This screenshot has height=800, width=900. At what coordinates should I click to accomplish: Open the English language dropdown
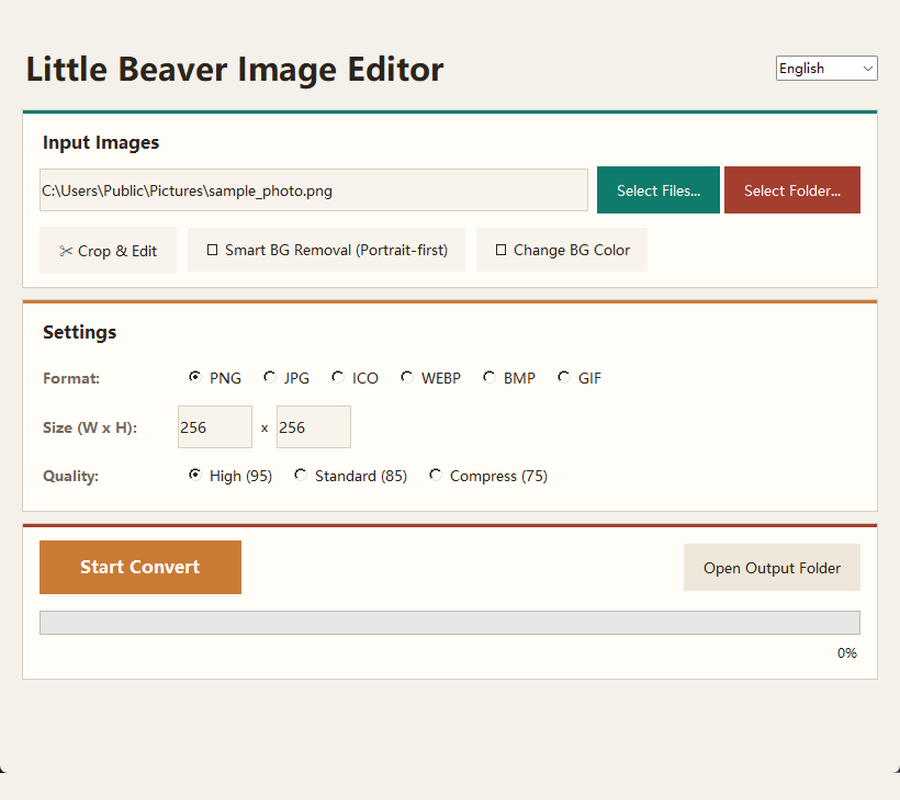826,68
